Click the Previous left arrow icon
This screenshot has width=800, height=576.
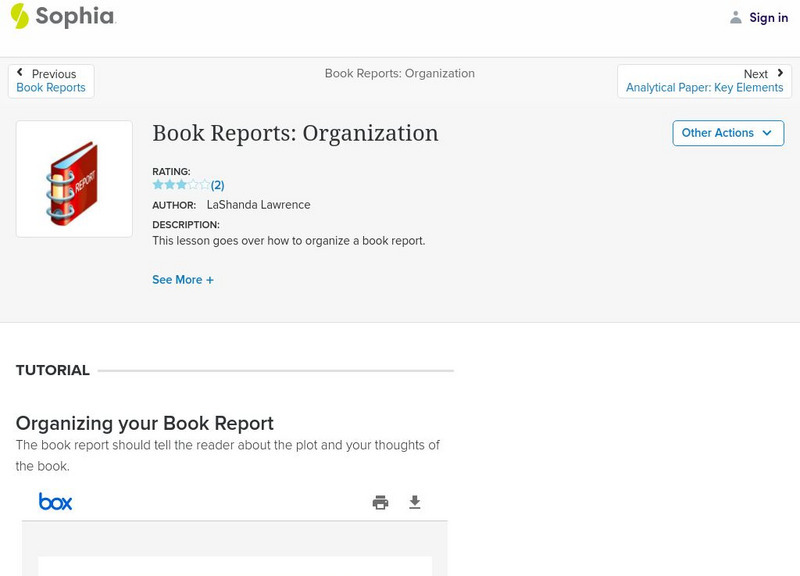pyautogui.click(x=20, y=73)
